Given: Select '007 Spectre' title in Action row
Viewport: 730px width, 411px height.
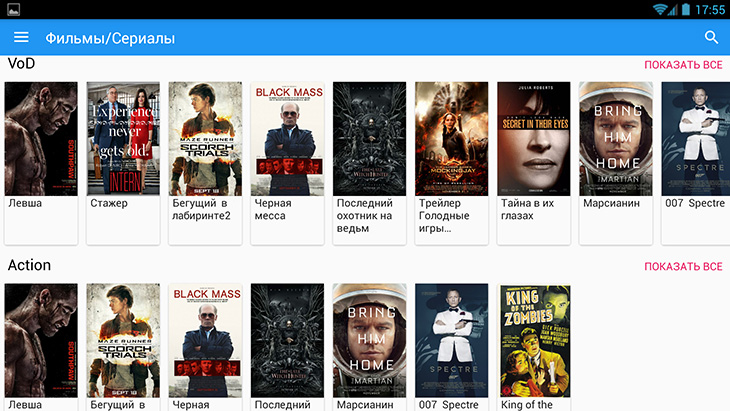Looking at the screenshot, I should click(448, 405).
